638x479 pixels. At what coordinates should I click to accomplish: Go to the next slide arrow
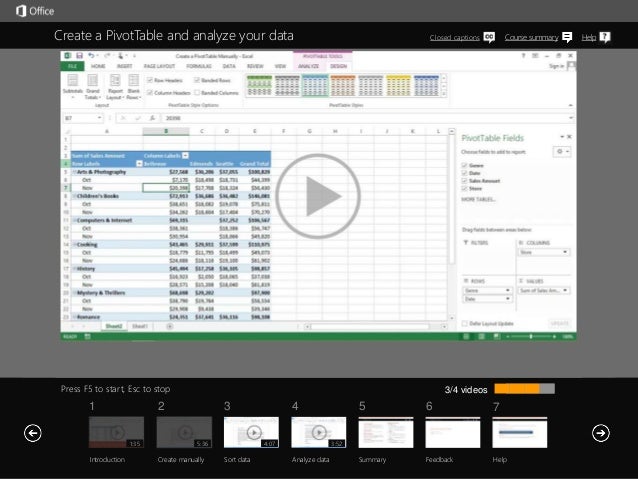click(x=601, y=433)
